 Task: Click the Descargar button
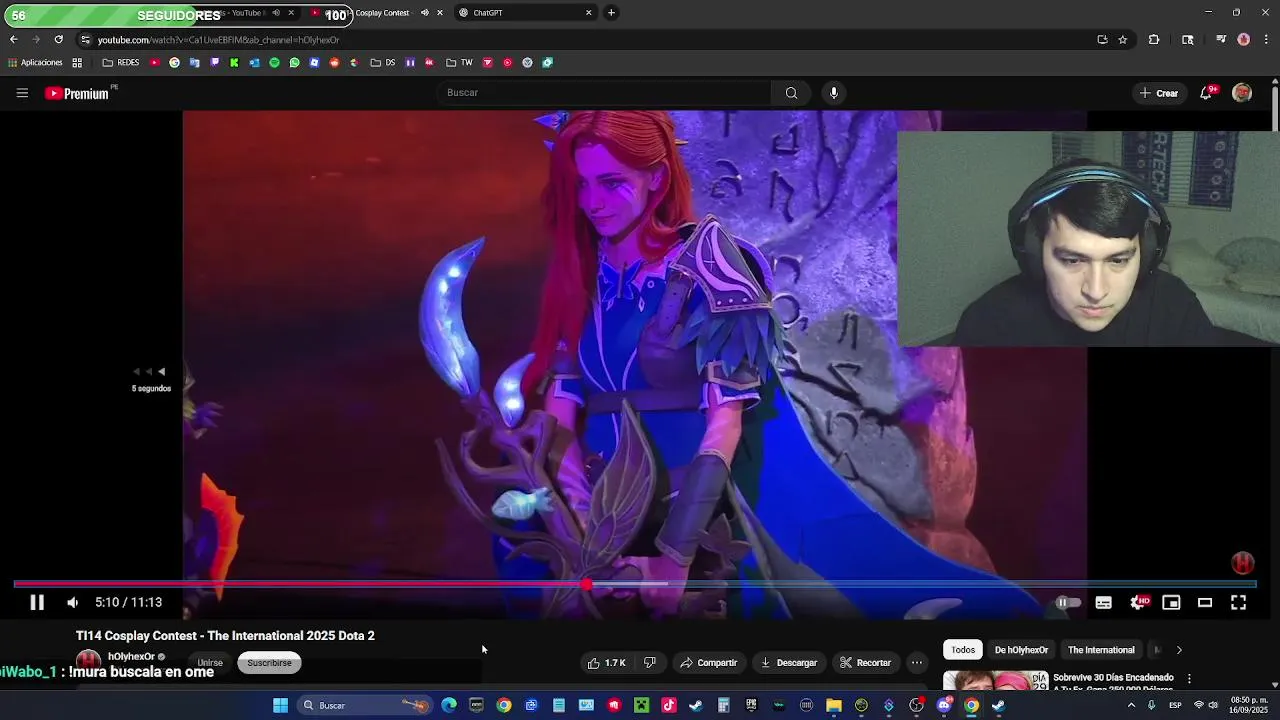pyautogui.click(x=788, y=663)
